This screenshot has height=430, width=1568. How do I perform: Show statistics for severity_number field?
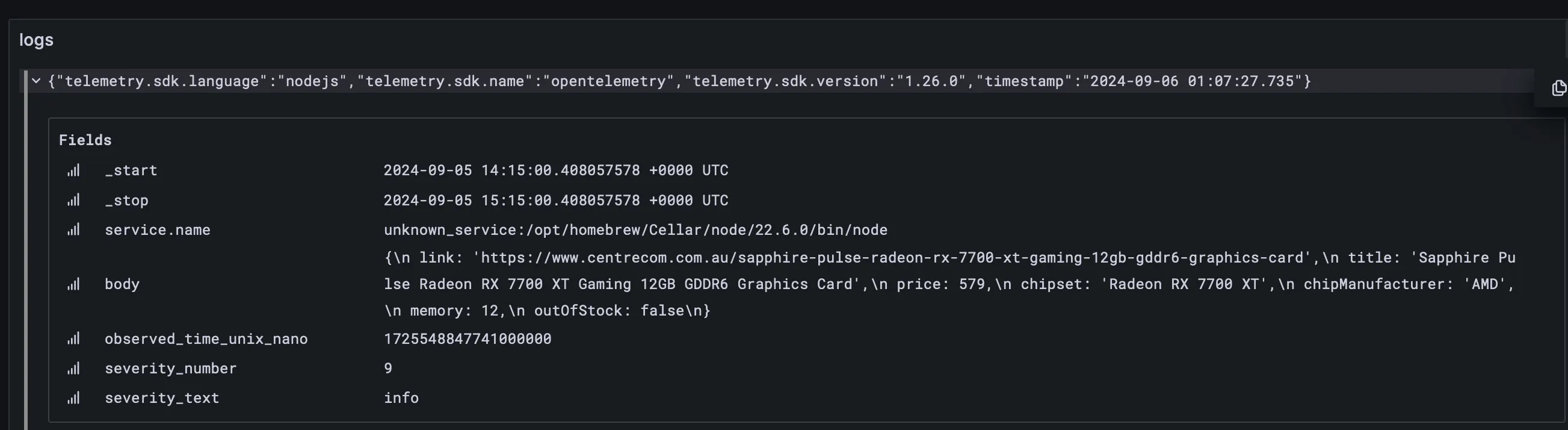click(73, 368)
